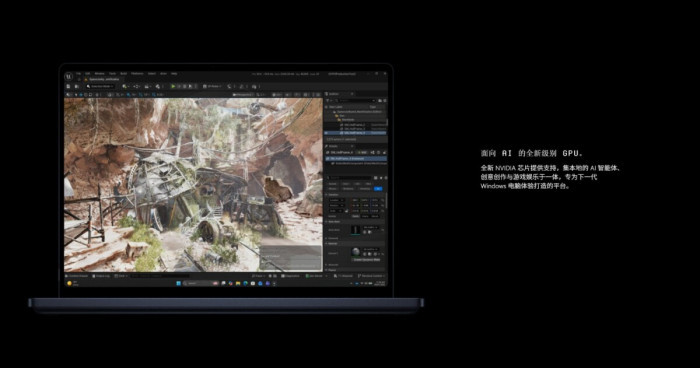
Task: Click the Revision Control status button
Action: point(371,276)
